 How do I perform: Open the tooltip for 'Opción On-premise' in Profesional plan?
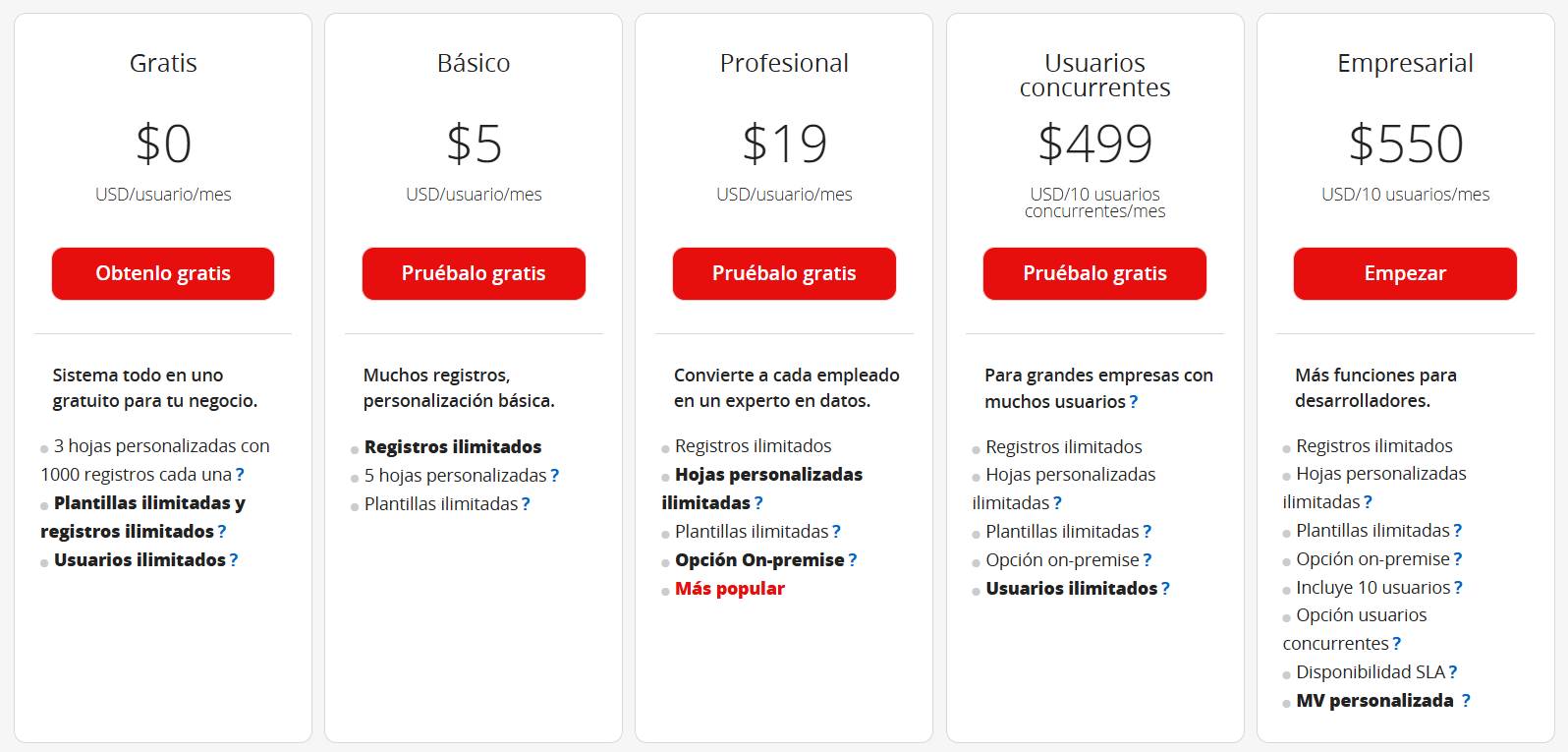point(852,560)
